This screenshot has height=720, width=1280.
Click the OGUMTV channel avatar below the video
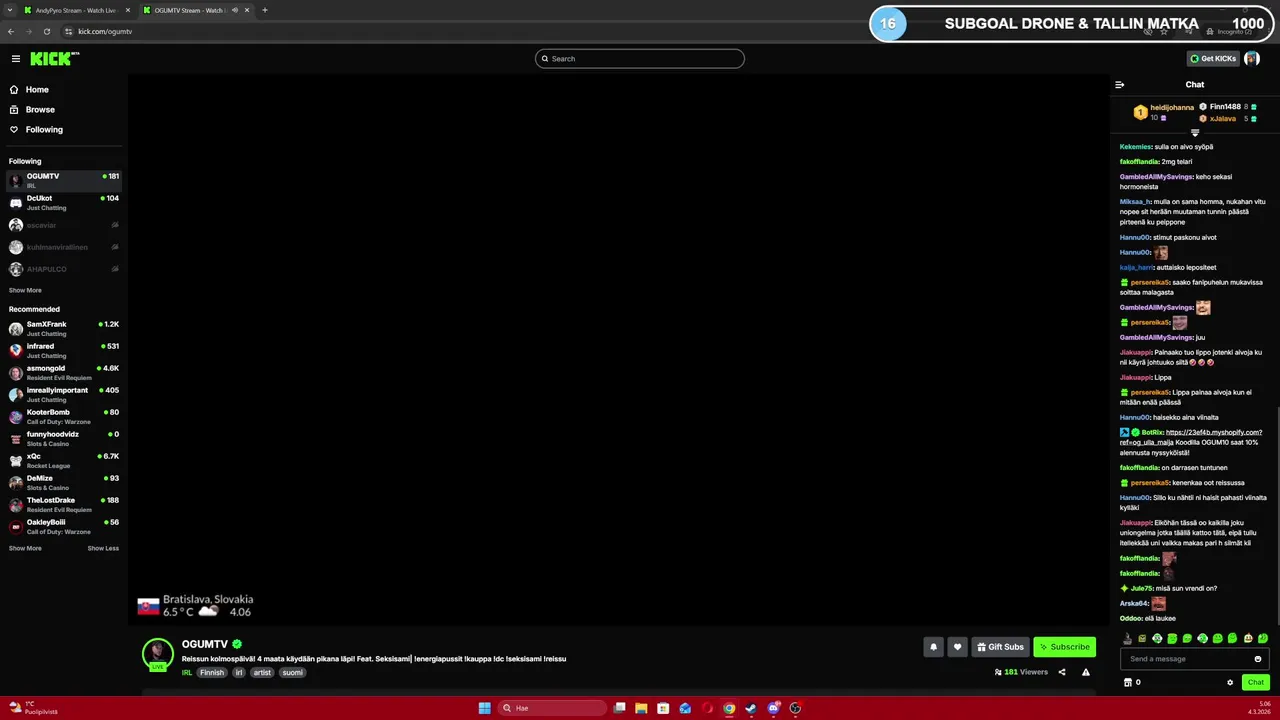157,654
